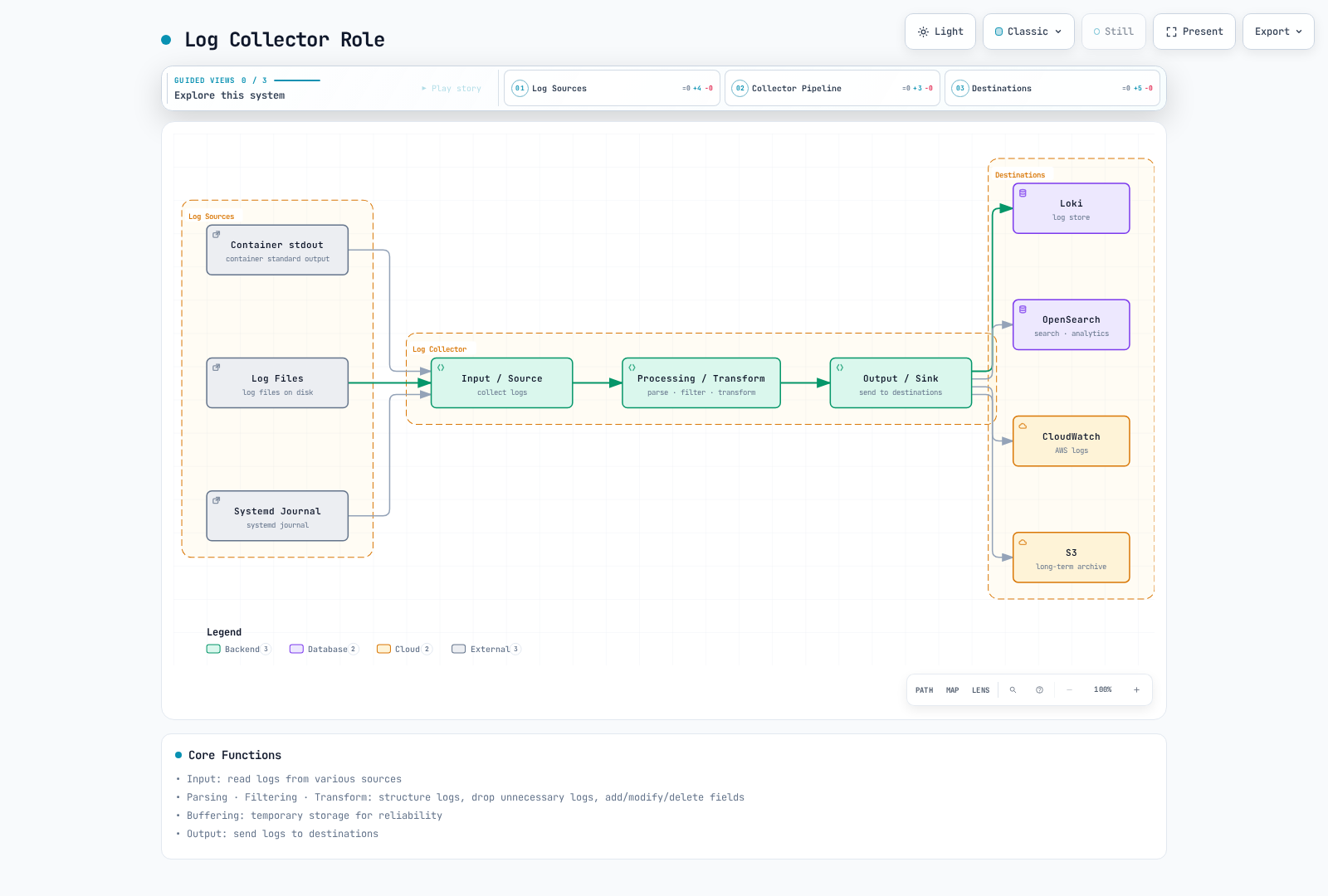Viewport: 1328px width, 896px height.
Task: Select guided view 03 Destinations
Action: click(x=1052, y=88)
